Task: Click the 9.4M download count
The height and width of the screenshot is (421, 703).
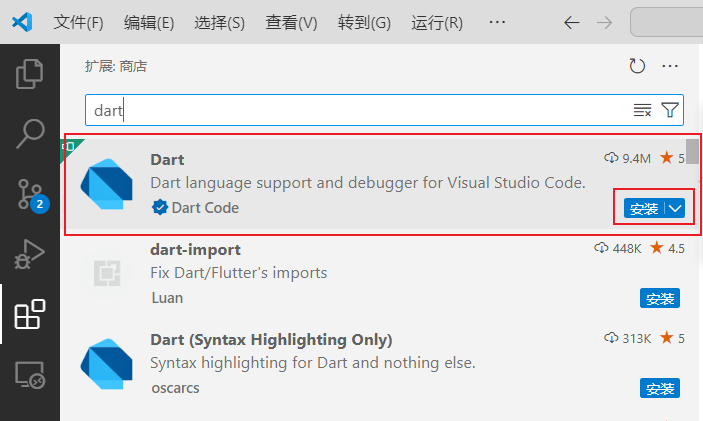Action: [x=636, y=158]
